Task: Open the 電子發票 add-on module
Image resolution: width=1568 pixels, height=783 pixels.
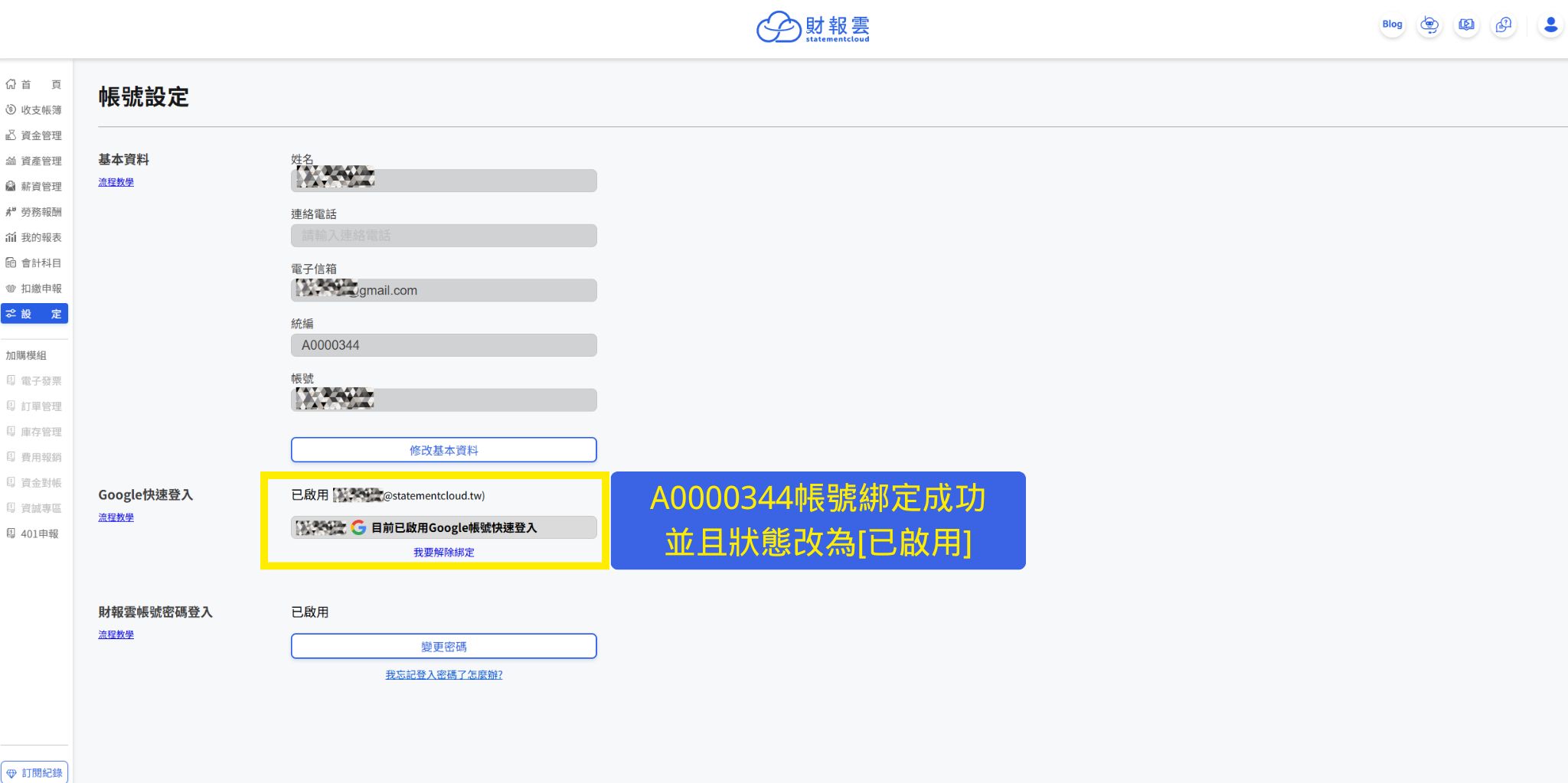Action: pyautogui.click(x=34, y=380)
